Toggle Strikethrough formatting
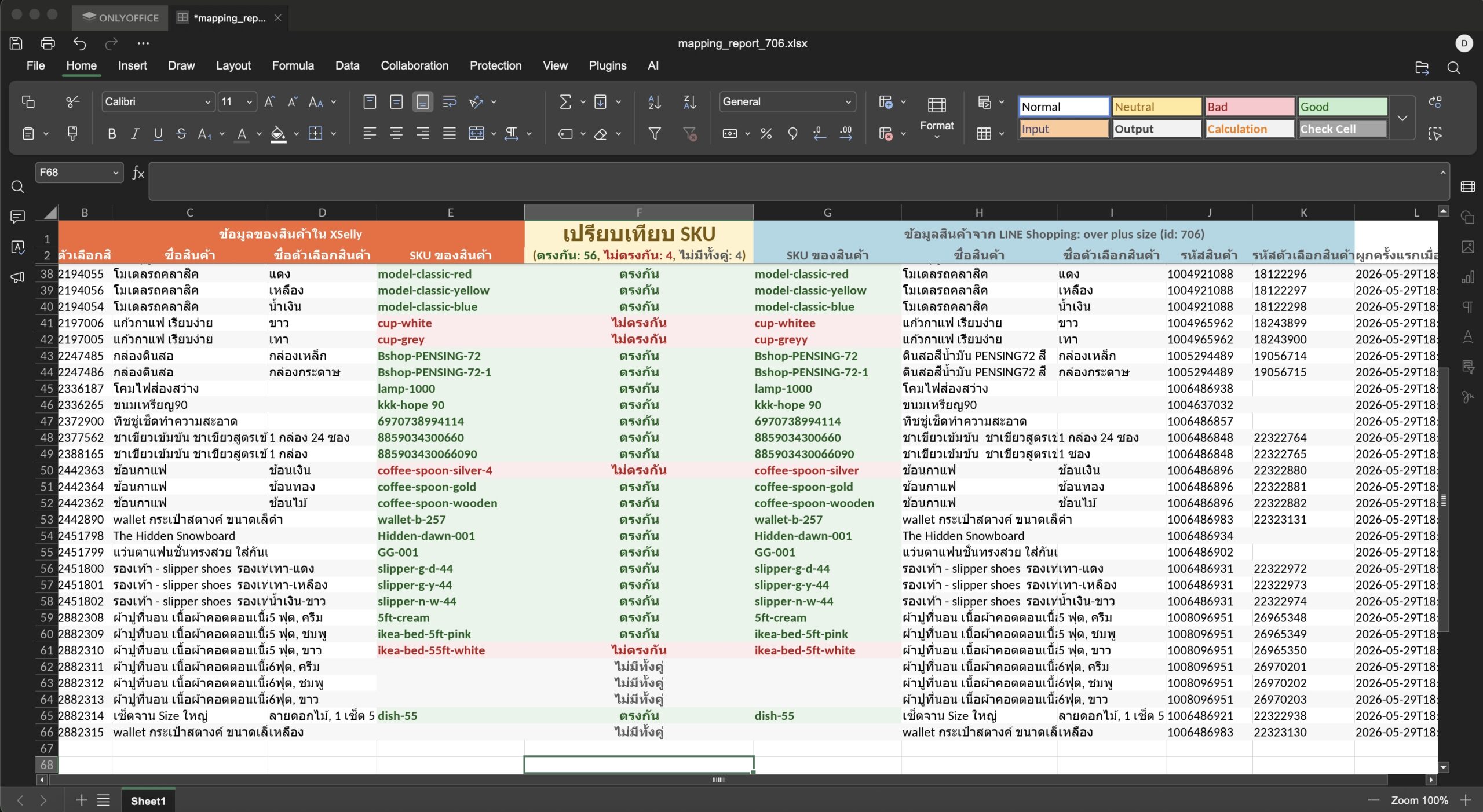 coord(181,134)
